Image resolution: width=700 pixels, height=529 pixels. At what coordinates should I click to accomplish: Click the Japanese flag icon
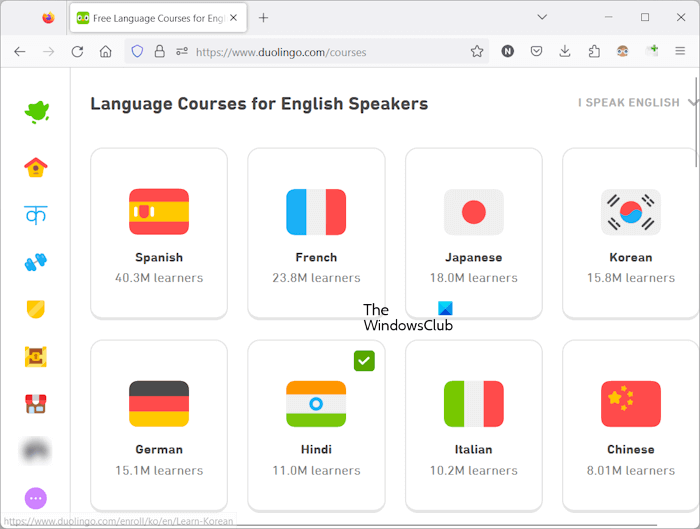(x=474, y=212)
